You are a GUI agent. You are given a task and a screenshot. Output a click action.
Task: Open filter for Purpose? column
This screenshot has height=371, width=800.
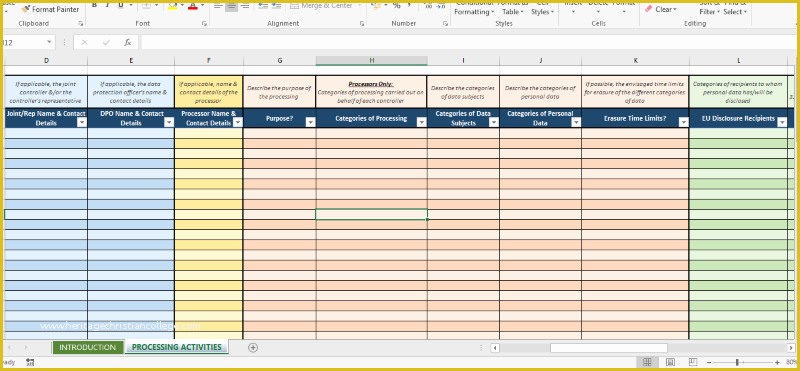[310, 122]
